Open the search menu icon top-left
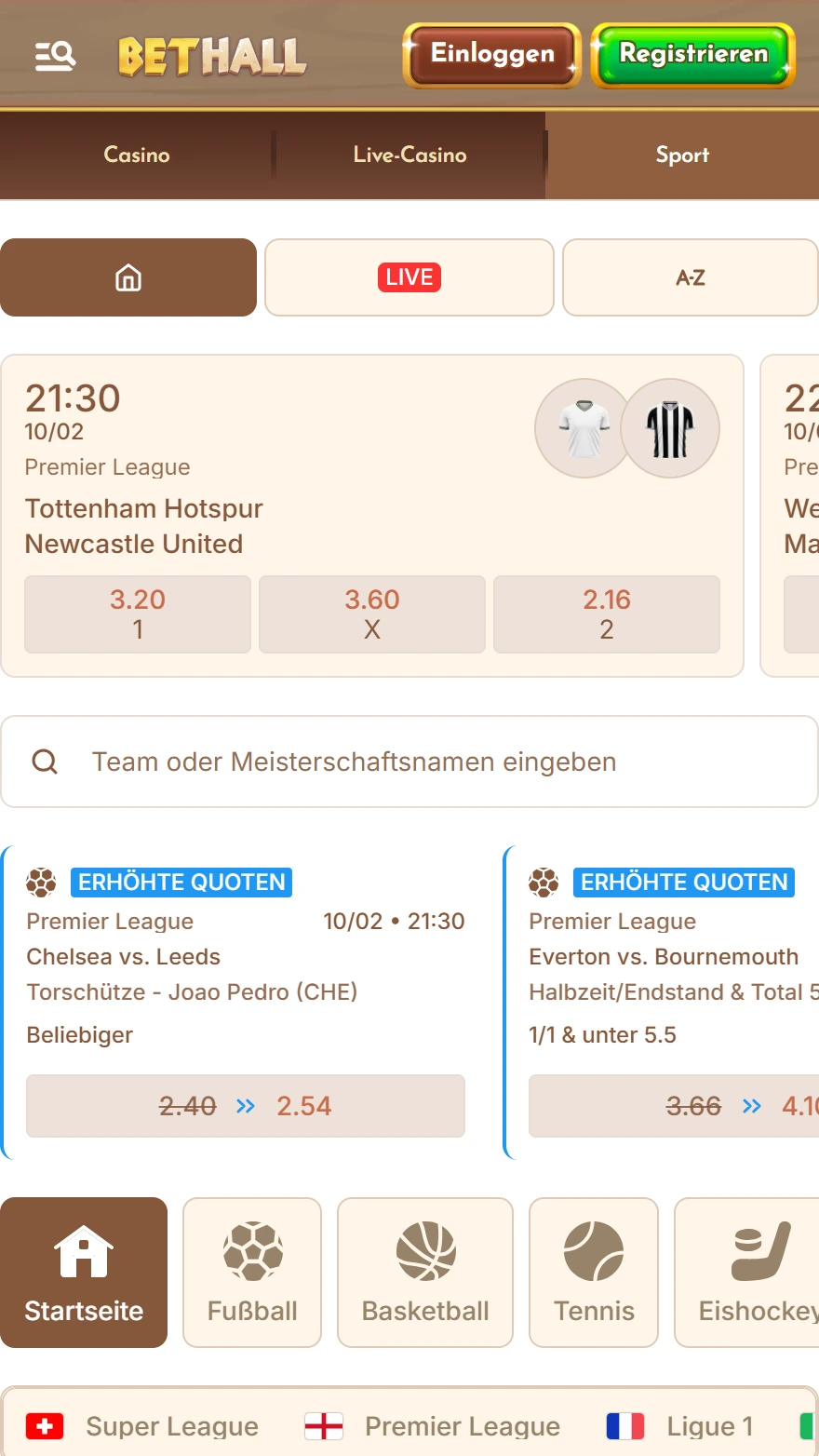Image resolution: width=819 pixels, height=1456 pixels. [53, 53]
